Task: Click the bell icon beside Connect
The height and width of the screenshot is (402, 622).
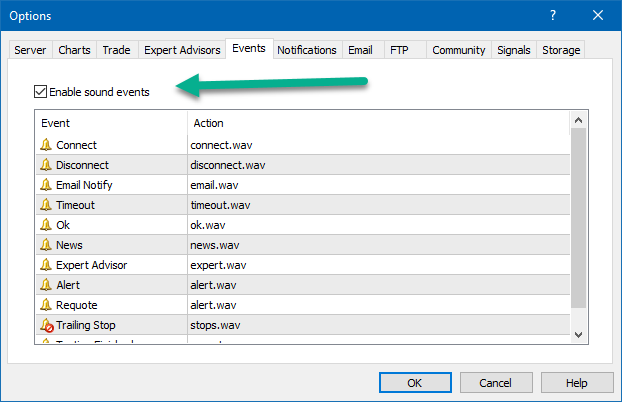Action: 46,145
